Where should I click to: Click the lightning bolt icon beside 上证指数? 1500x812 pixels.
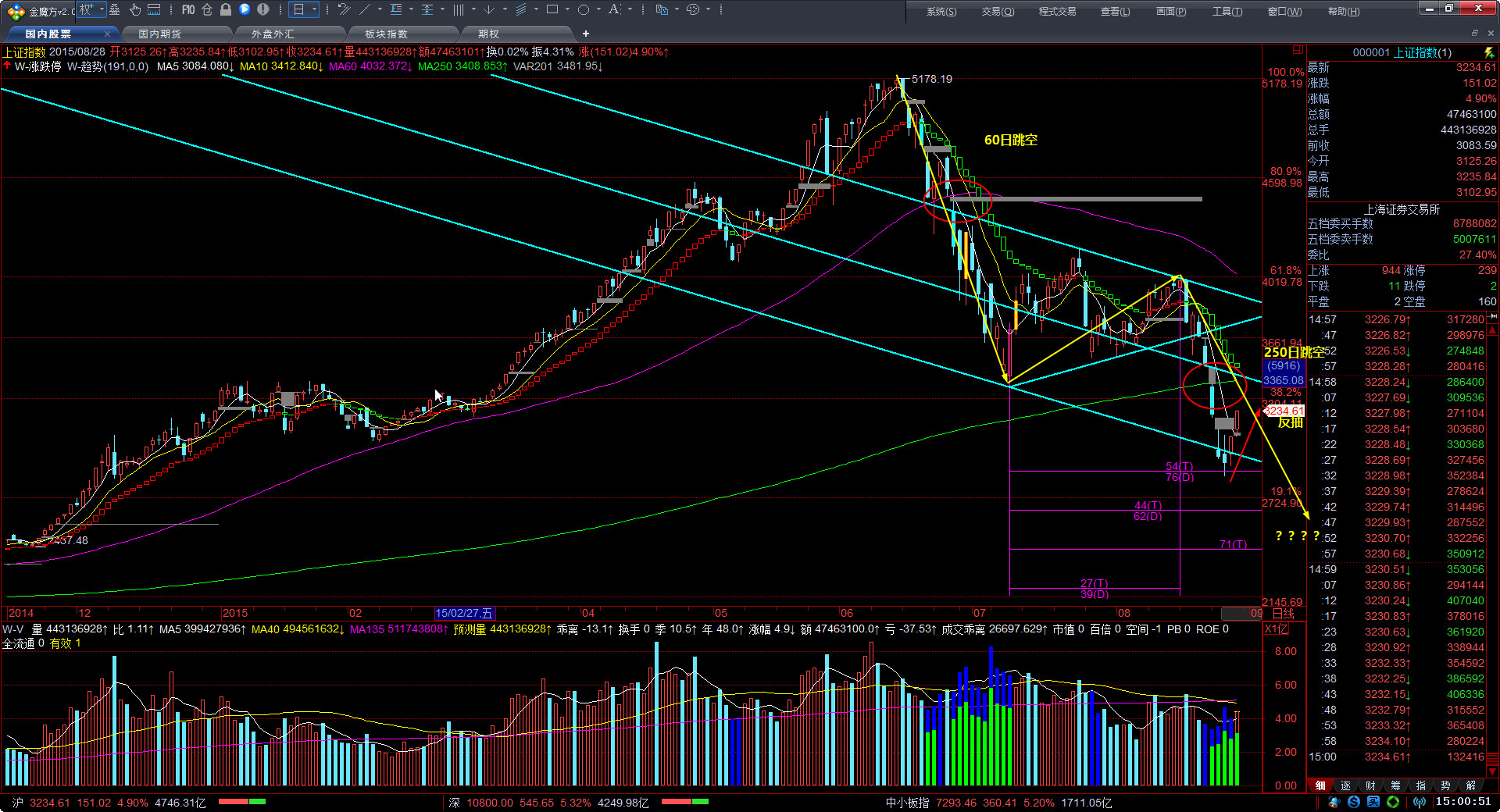click(x=1488, y=52)
